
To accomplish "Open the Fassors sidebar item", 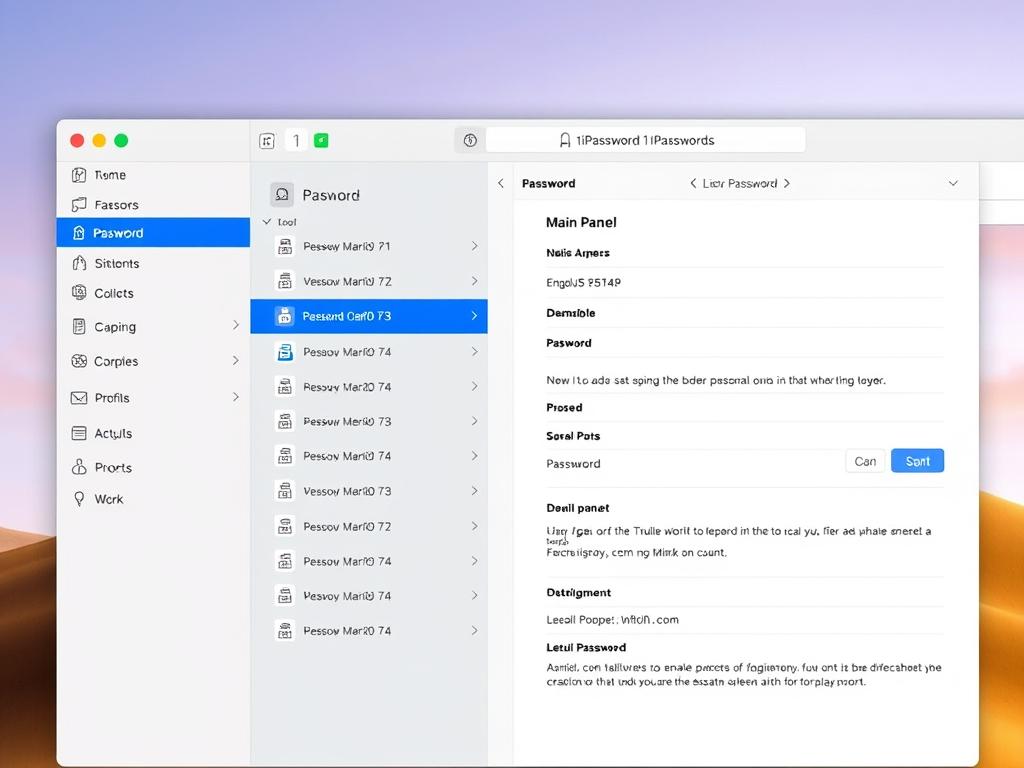I will pos(153,205).
